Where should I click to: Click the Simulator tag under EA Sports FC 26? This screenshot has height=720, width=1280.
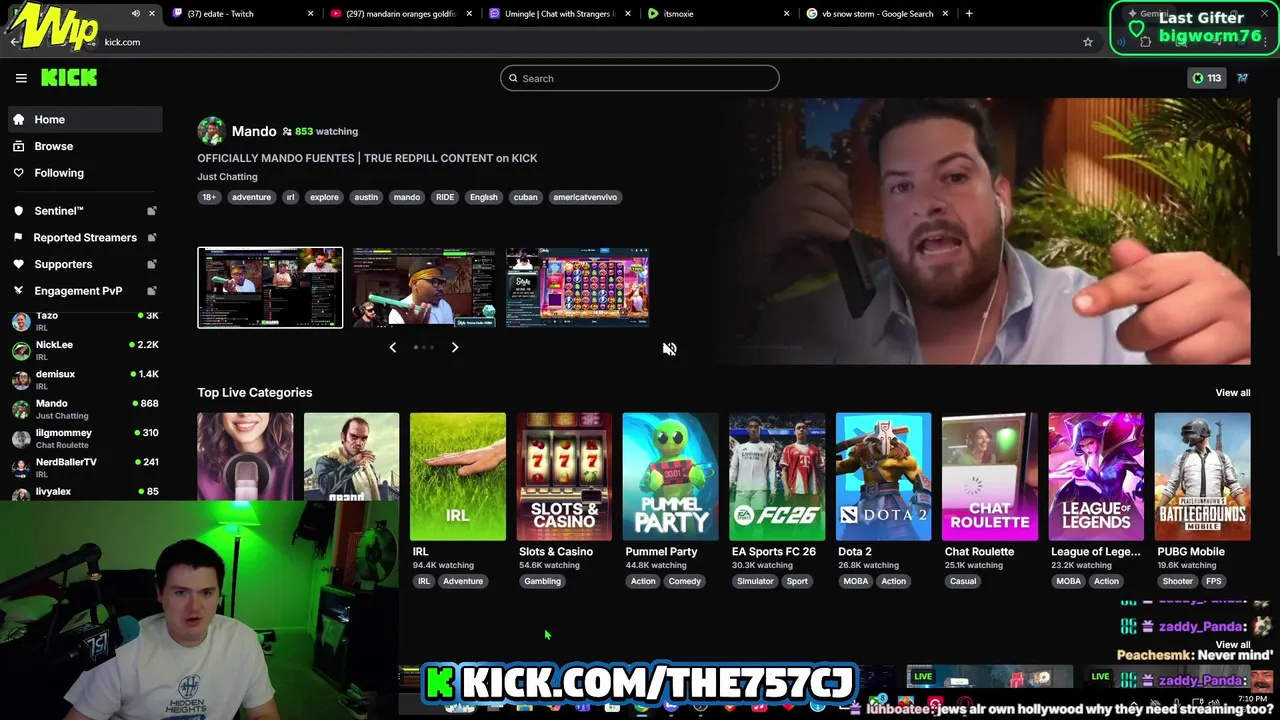[755, 581]
